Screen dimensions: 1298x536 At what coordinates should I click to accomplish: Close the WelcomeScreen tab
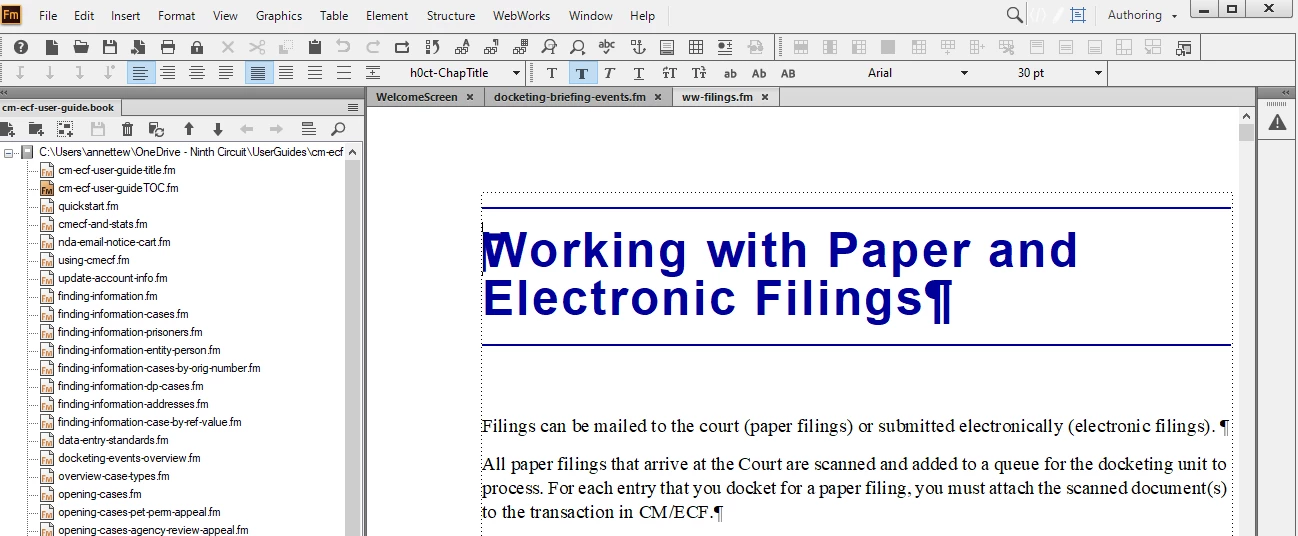pos(470,97)
